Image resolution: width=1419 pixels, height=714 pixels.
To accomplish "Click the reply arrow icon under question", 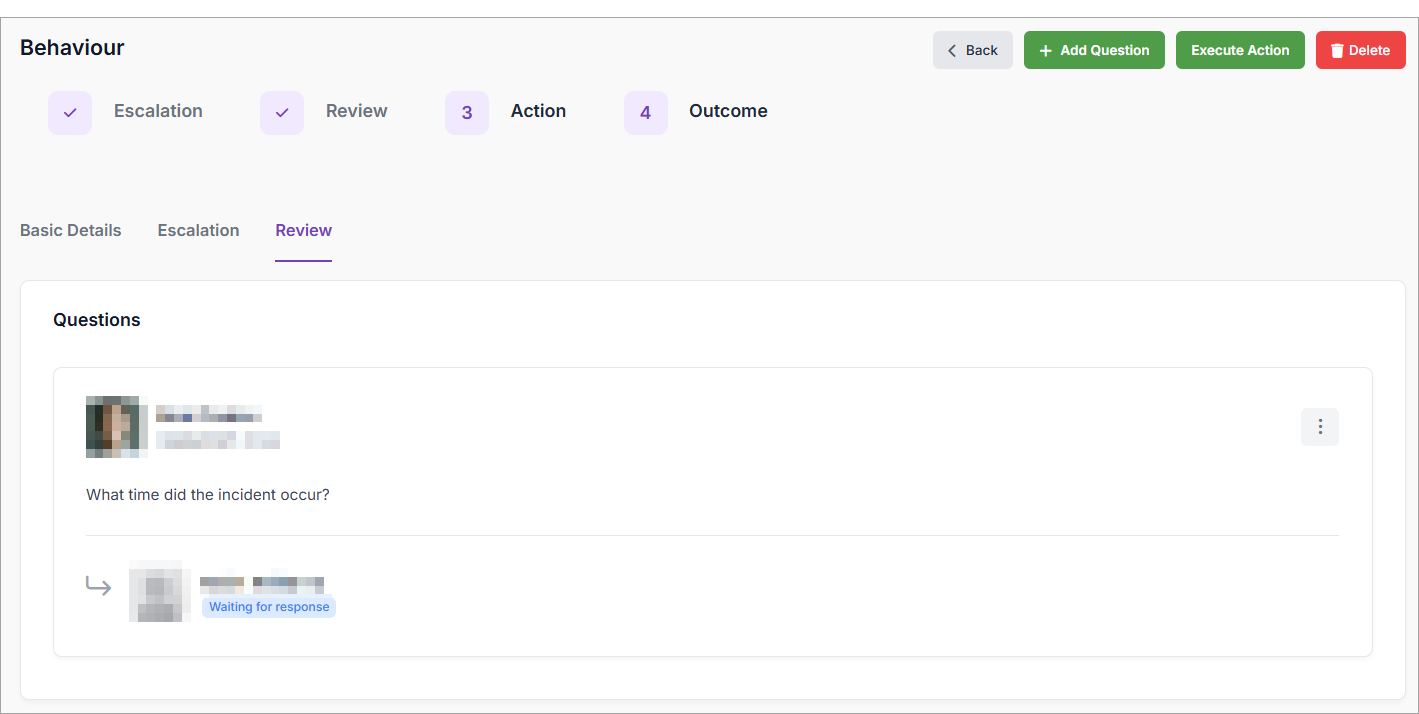I will coord(99,586).
